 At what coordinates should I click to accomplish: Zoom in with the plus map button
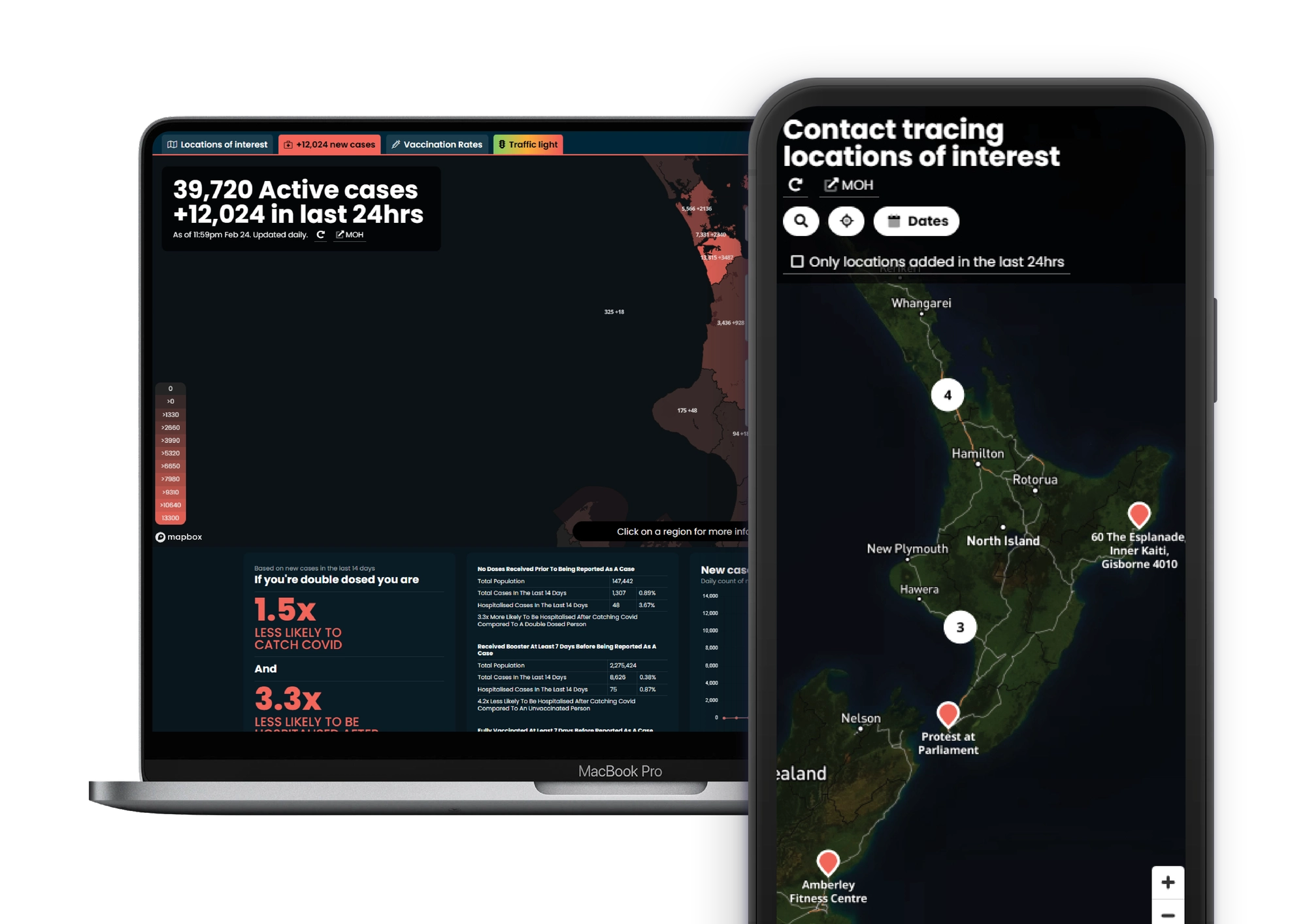(1168, 882)
